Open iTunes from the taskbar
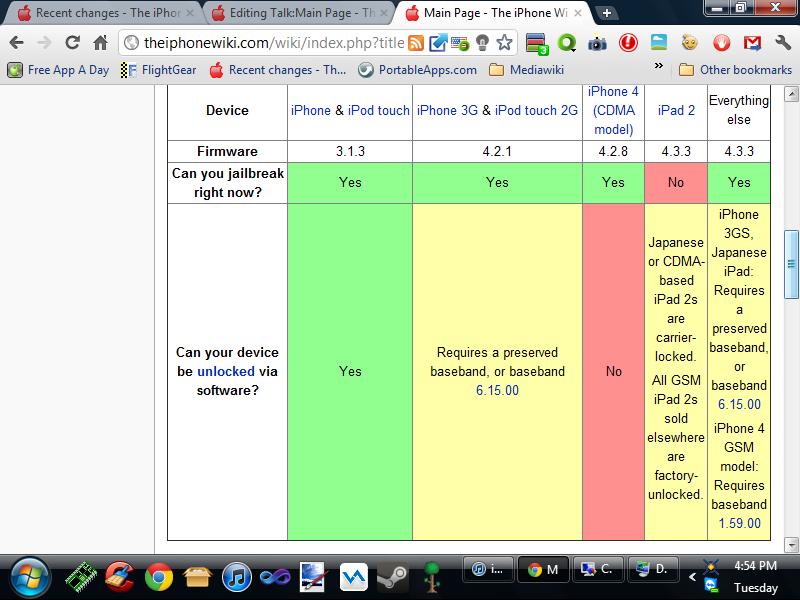 click(237, 578)
